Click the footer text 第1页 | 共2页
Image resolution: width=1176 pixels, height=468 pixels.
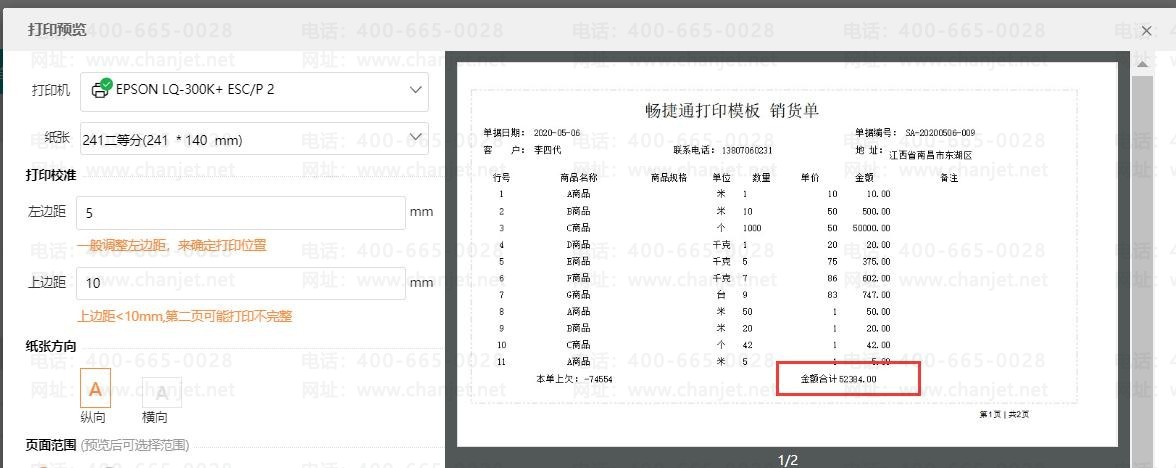point(1004,415)
